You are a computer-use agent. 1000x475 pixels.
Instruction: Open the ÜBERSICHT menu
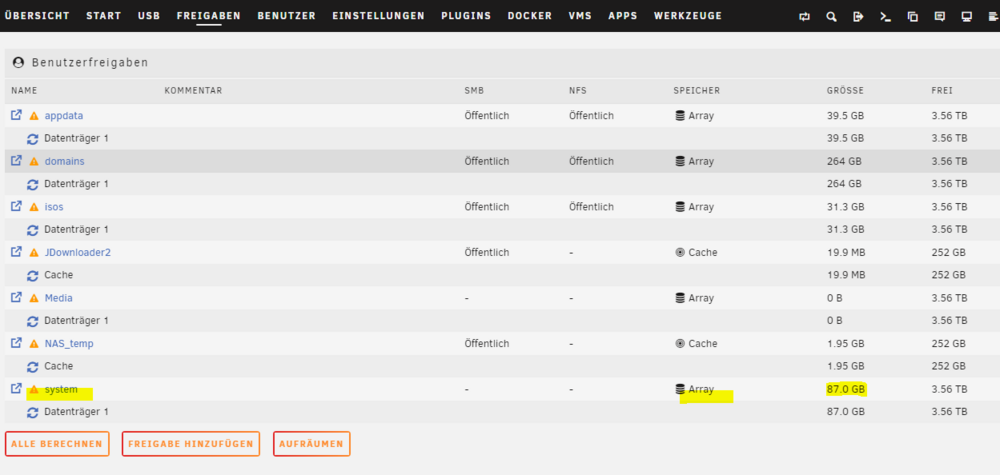(37, 16)
